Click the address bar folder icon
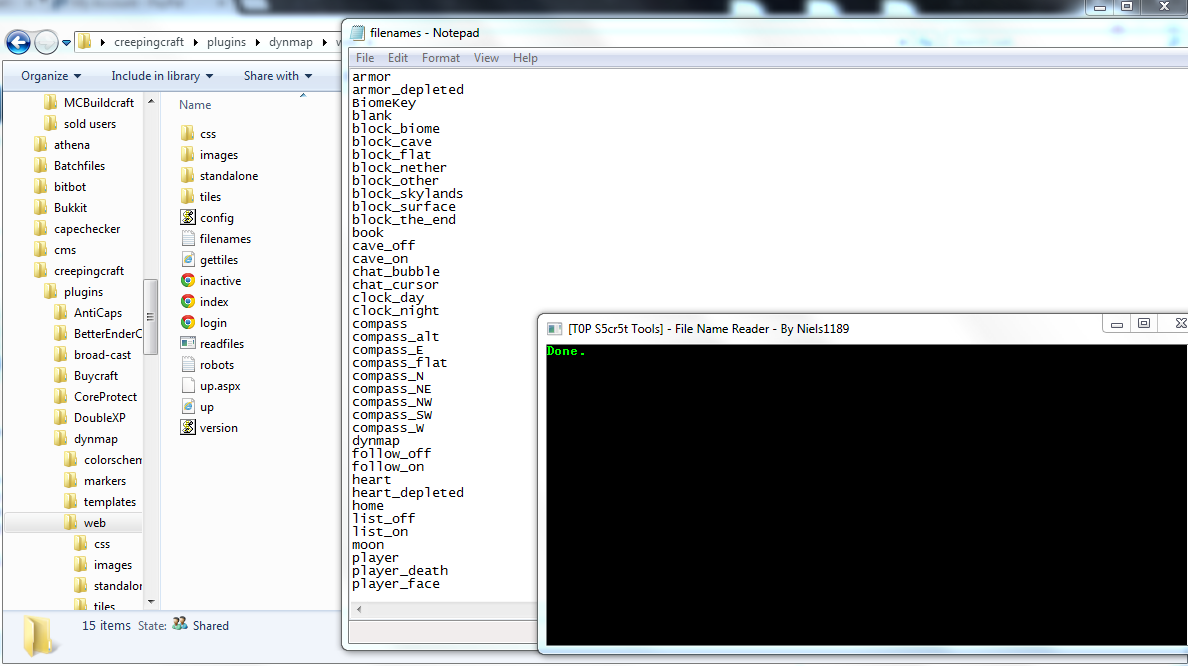This screenshot has width=1188, height=666. point(85,42)
